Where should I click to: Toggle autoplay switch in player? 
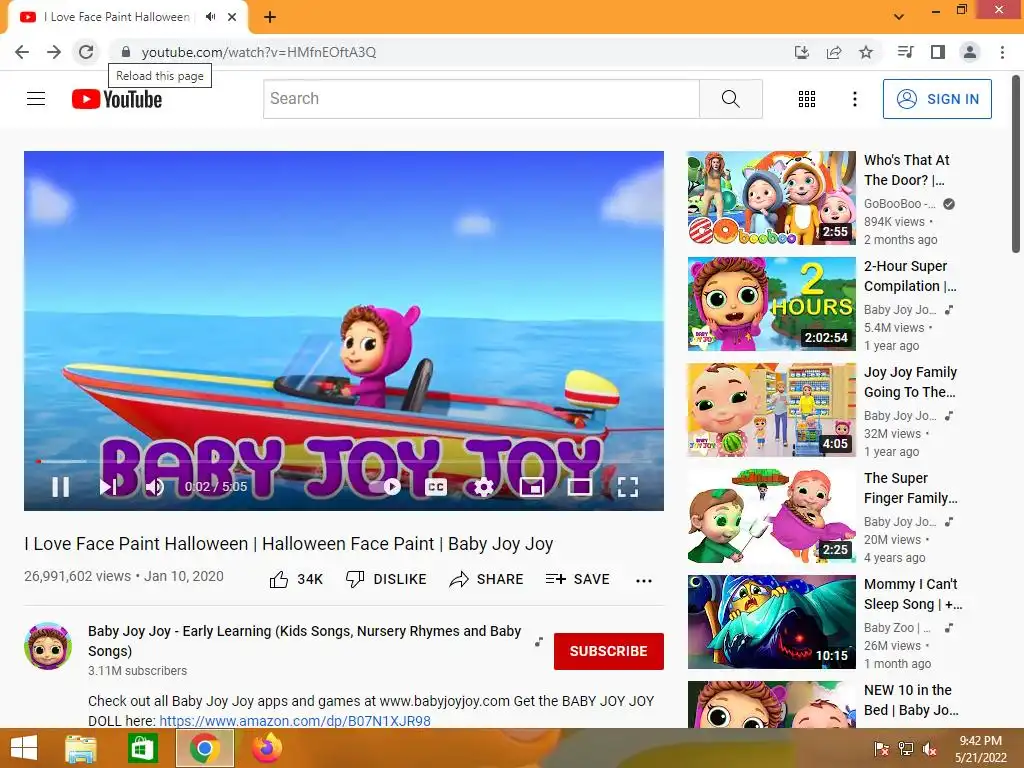[385, 487]
